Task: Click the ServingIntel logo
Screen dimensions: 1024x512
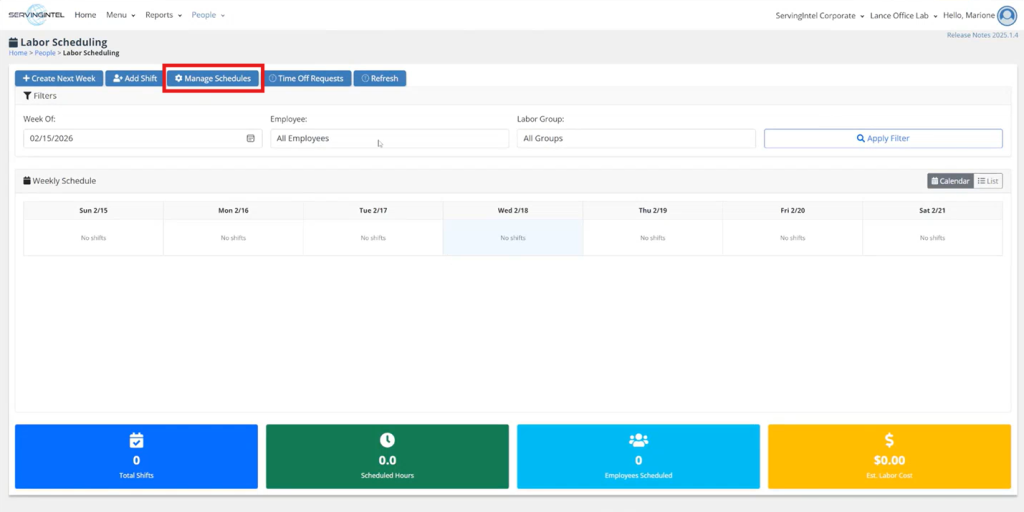Action: [36, 15]
